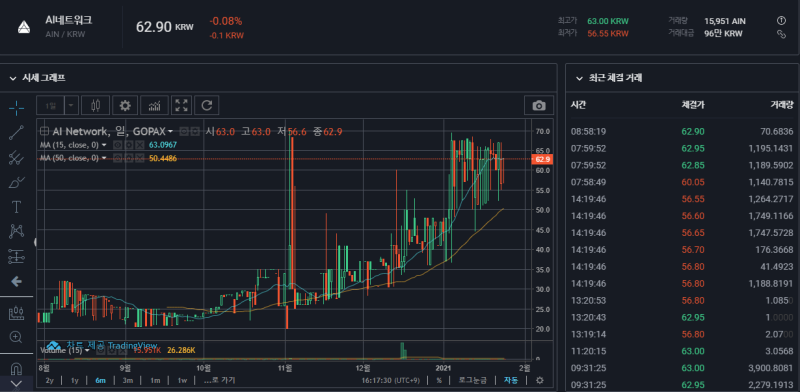Set chart range to 3m
This screenshot has height=392, width=800.
128,380
